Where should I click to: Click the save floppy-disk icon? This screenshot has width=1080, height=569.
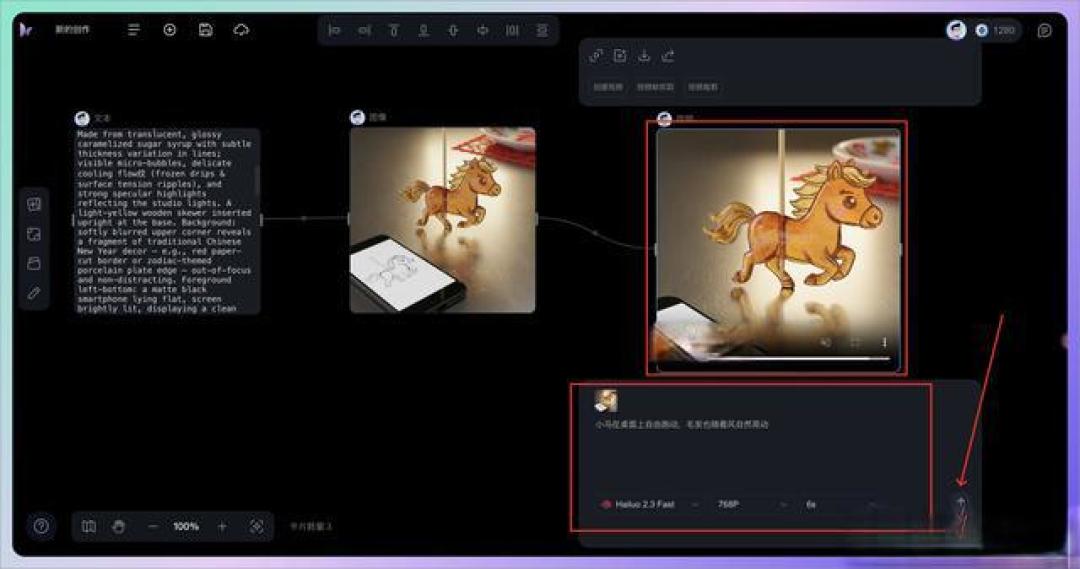pyautogui.click(x=205, y=30)
